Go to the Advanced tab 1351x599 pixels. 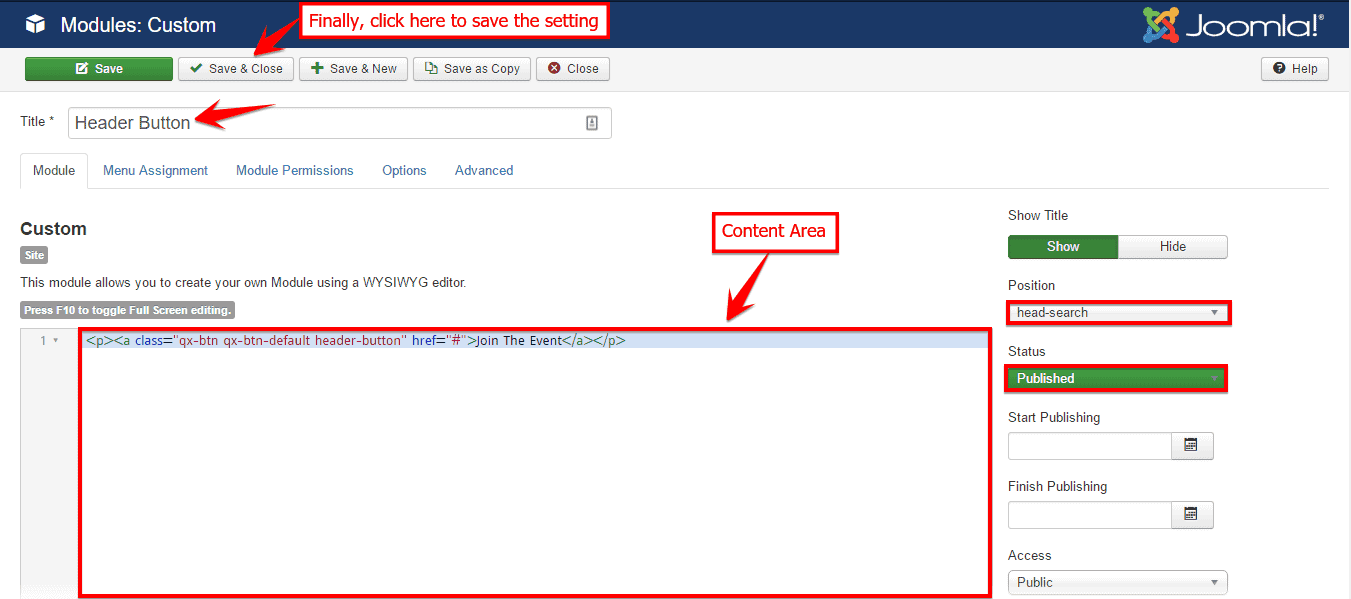click(483, 171)
